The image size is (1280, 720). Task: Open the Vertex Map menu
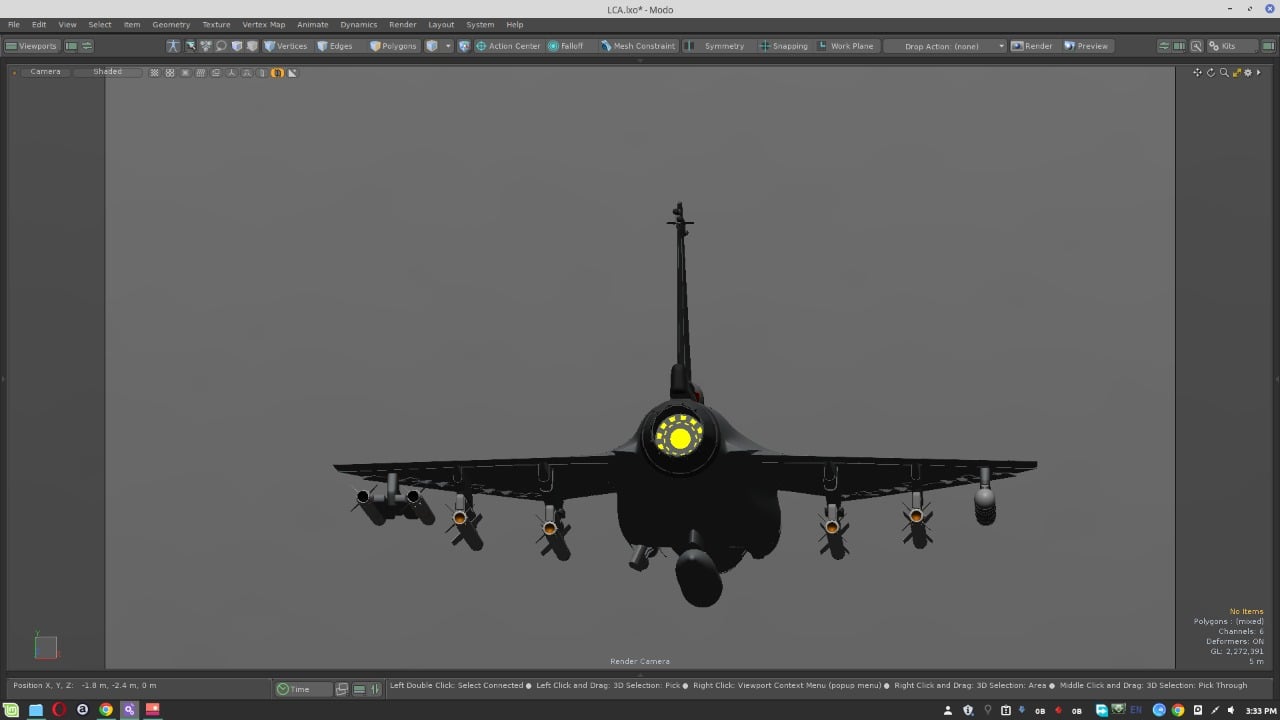(x=263, y=24)
